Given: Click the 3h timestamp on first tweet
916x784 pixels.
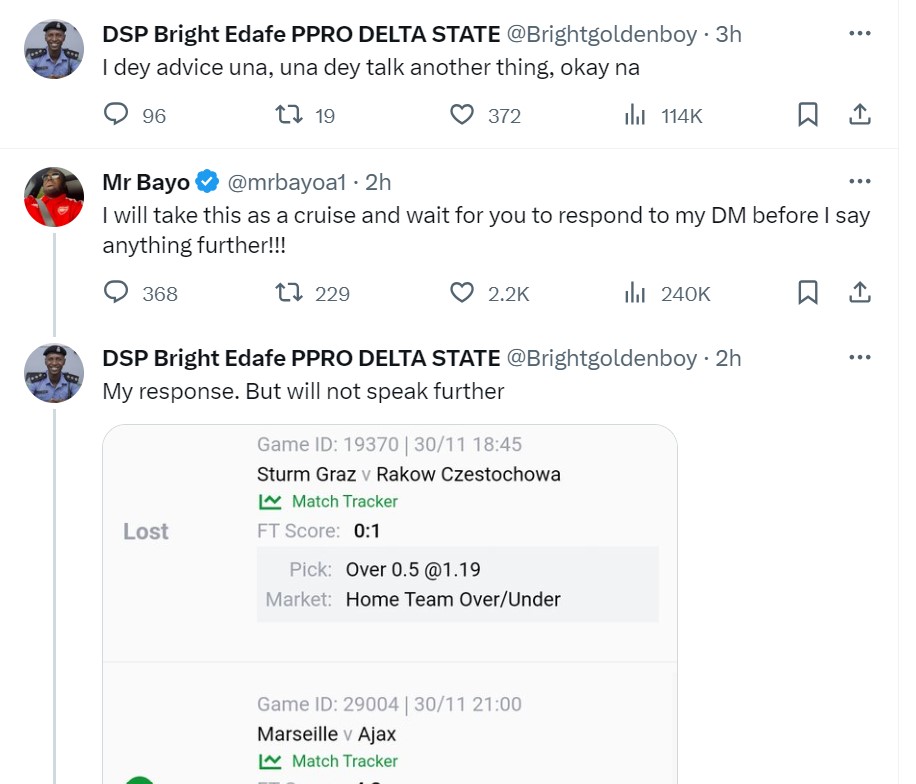Looking at the screenshot, I should [729, 34].
